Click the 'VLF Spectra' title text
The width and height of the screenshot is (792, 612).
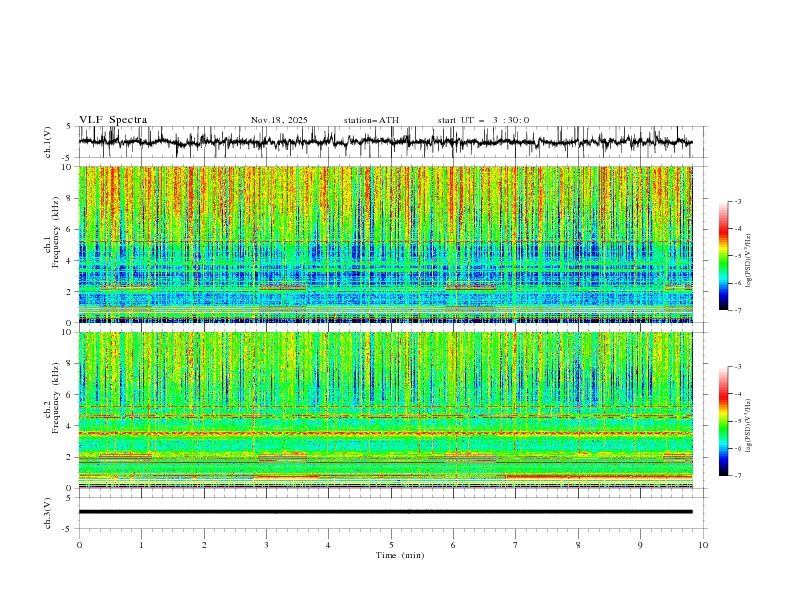(x=113, y=120)
